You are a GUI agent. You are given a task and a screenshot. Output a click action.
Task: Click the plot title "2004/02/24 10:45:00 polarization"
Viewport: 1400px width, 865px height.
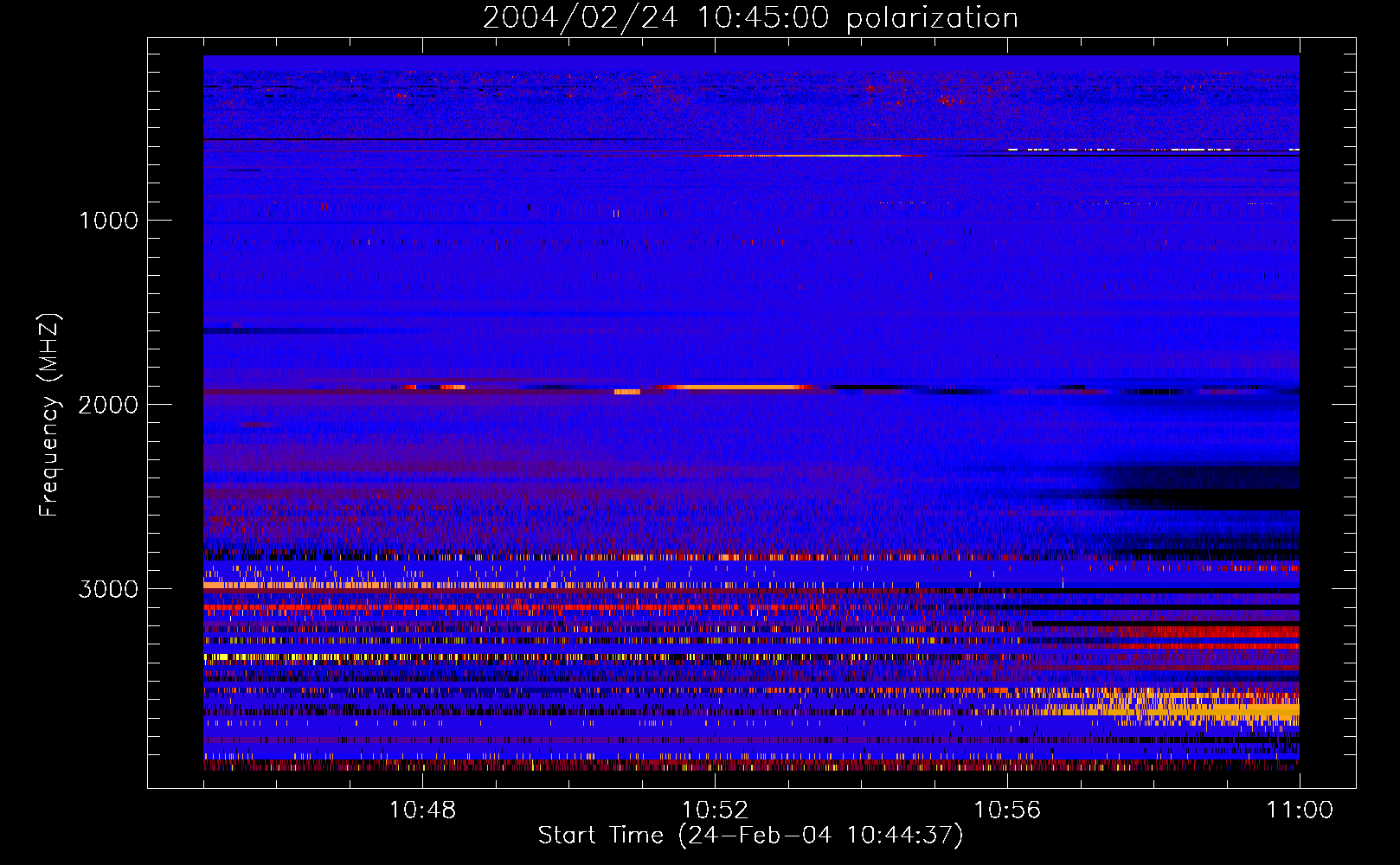click(750, 17)
